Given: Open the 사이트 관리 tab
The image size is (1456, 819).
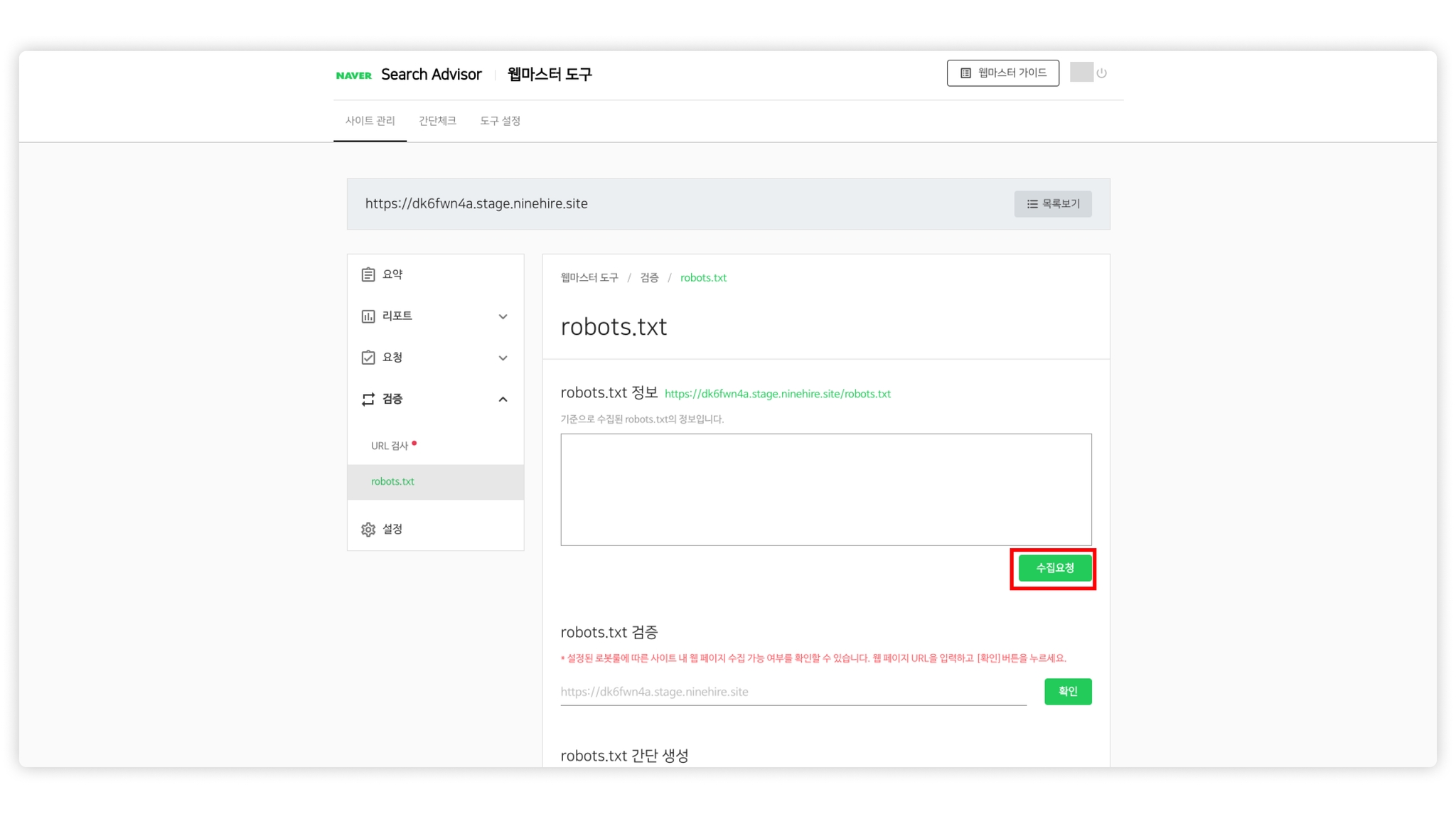Looking at the screenshot, I should (370, 121).
